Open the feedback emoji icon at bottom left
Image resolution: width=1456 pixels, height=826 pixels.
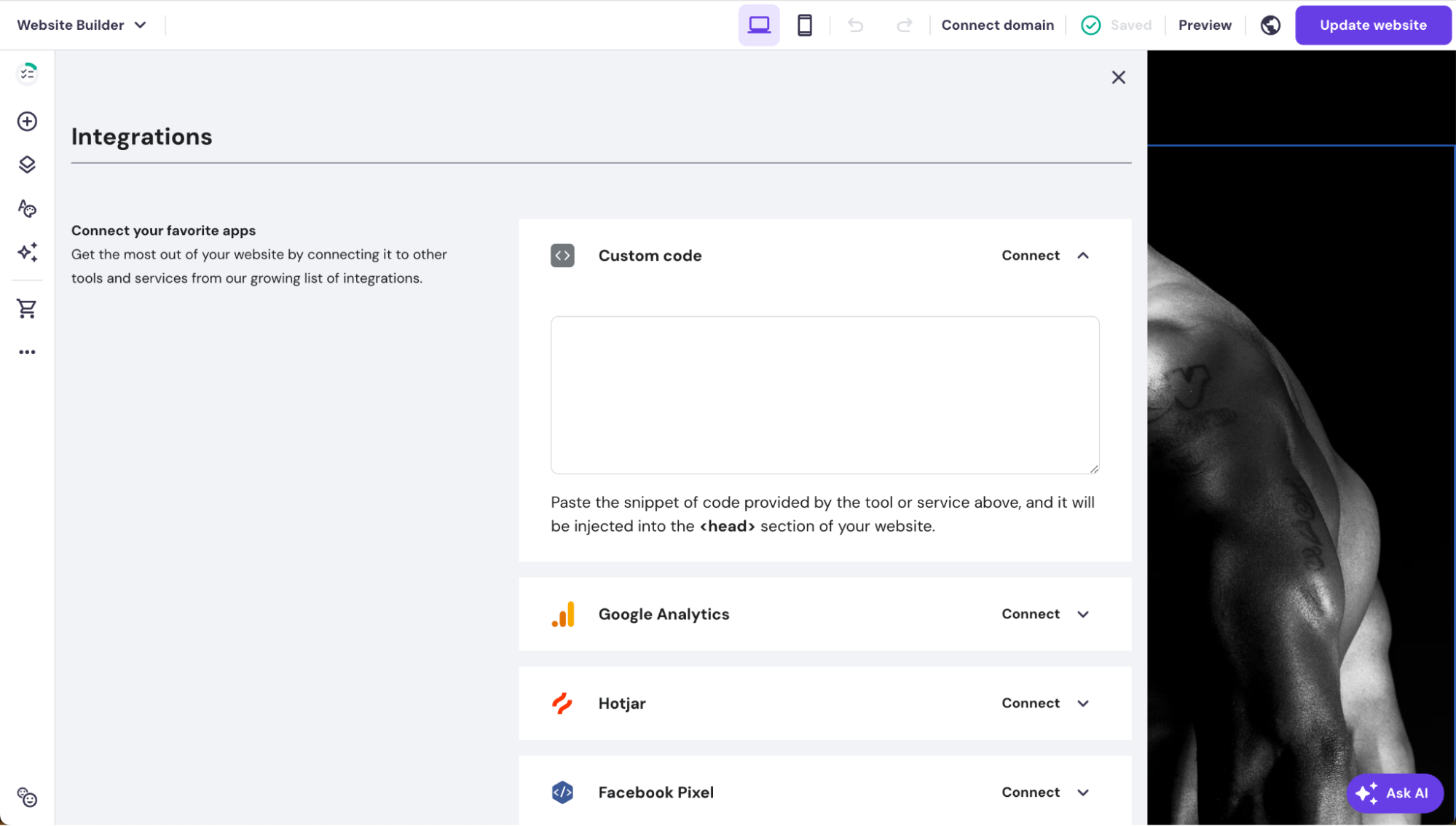click(x=27, y=798)
